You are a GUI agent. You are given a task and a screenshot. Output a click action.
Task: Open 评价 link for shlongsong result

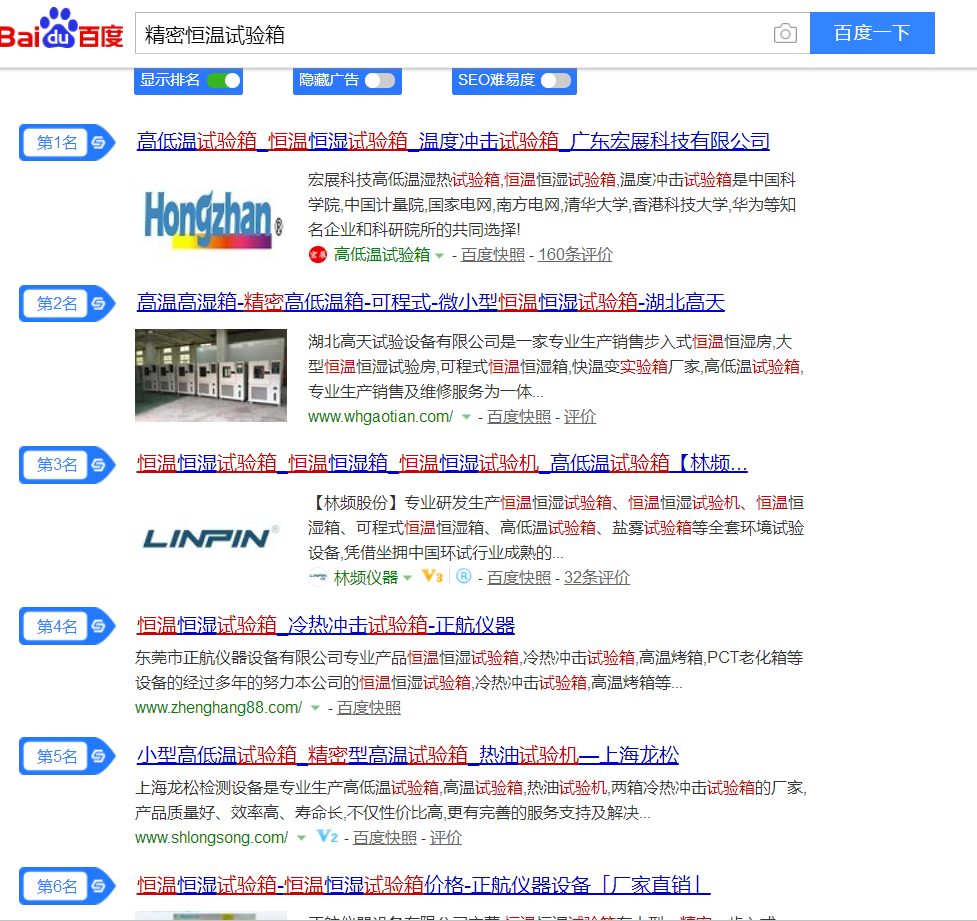446,837
